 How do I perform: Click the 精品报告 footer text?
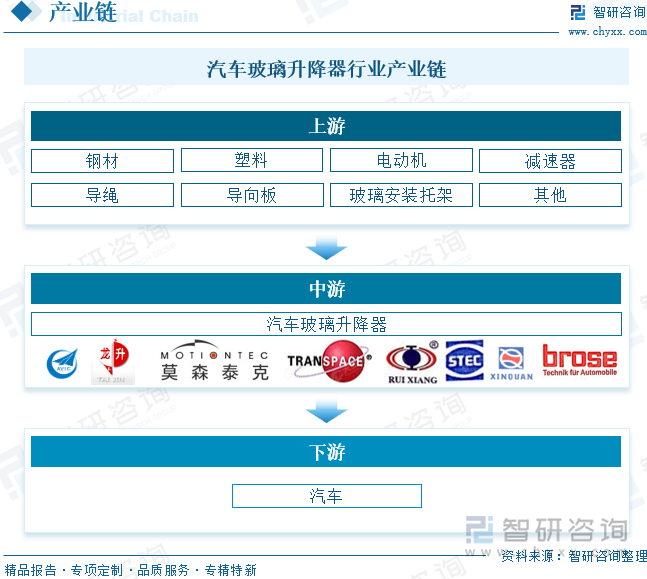point(31,570)
